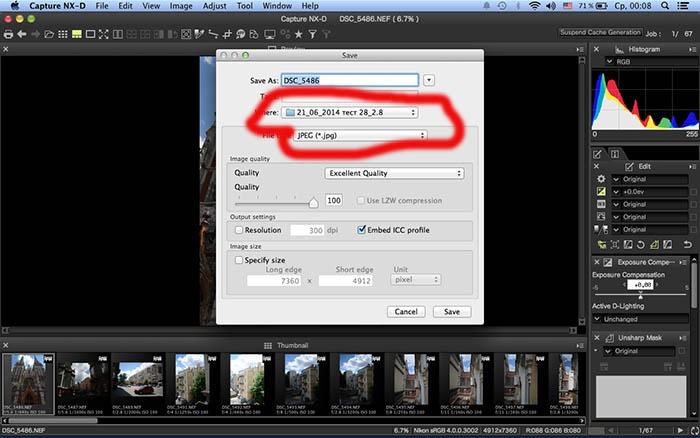Select the DSC_5486.NEF cathedral thumbnail

pos(28,384)
